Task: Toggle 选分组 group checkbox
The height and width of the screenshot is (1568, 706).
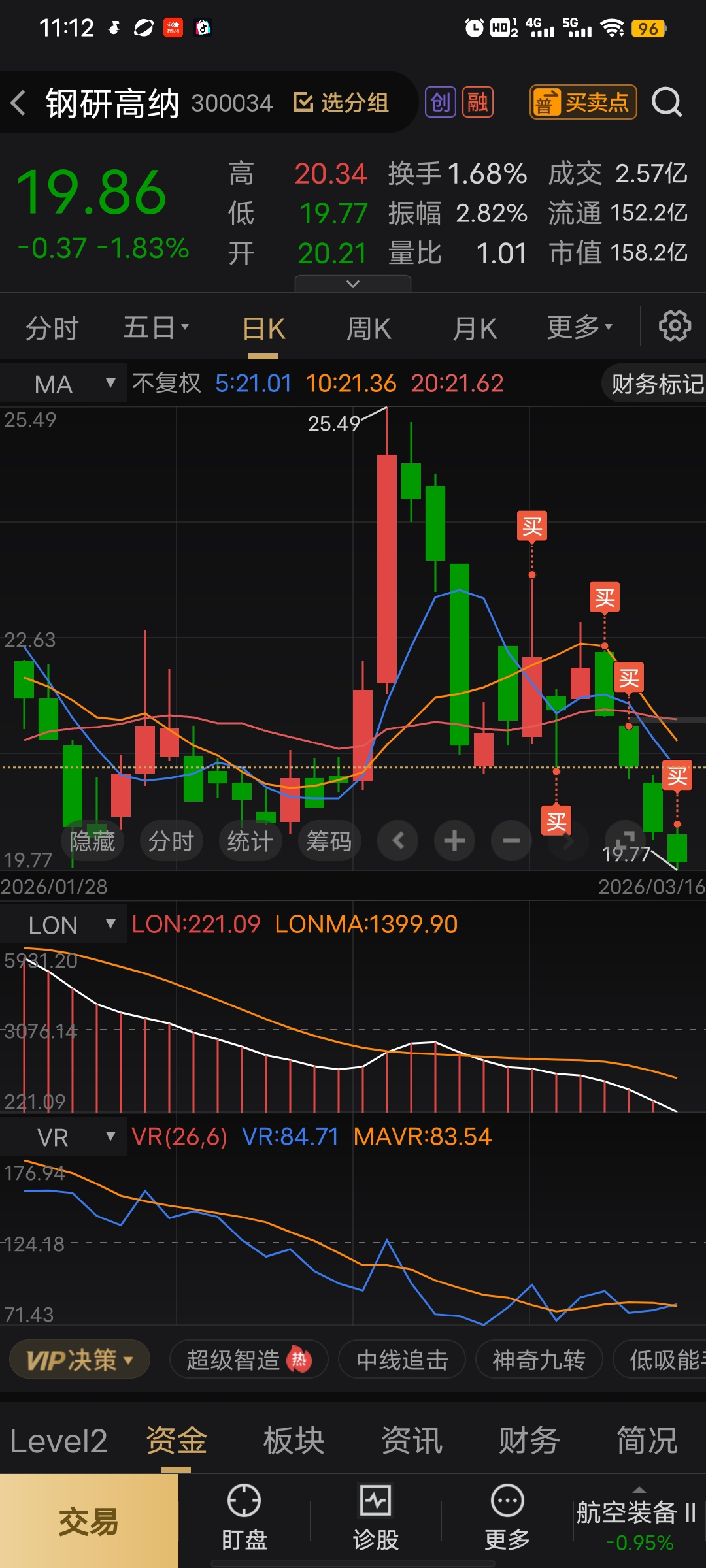Action: (x=341, y=103)
